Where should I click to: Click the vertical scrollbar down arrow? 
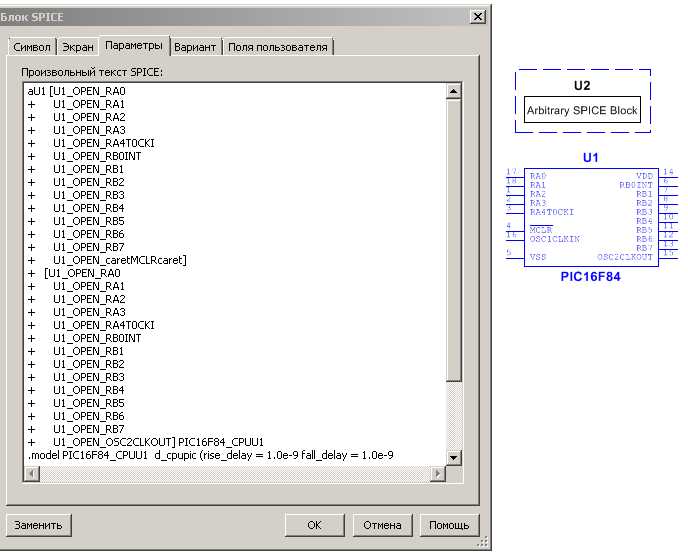point(453,458)
